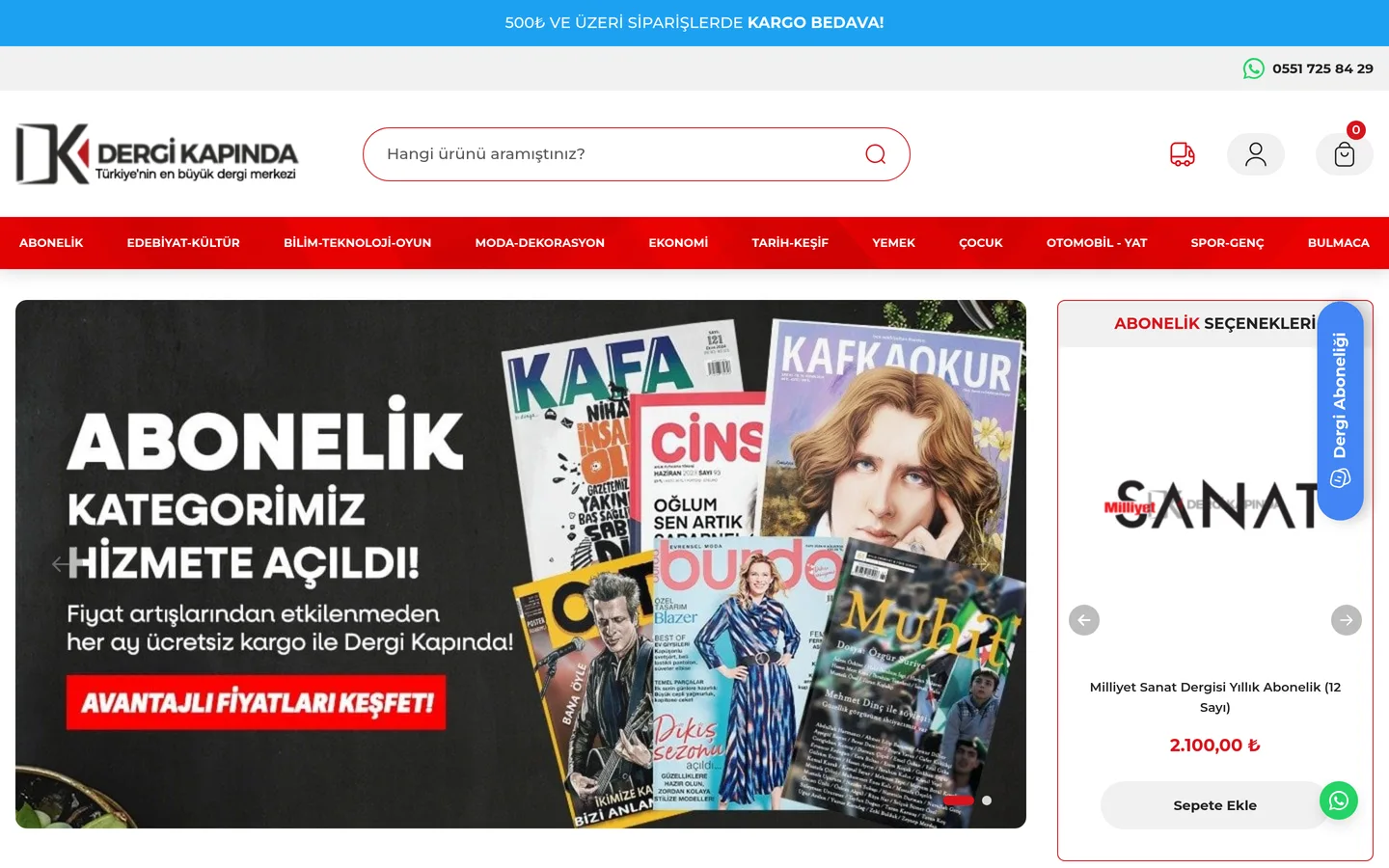This screenshot has height=868, width=1389.
Task: Open the ÇOCUK menu category
Action: pyautogui.click(x=981, y=243)
